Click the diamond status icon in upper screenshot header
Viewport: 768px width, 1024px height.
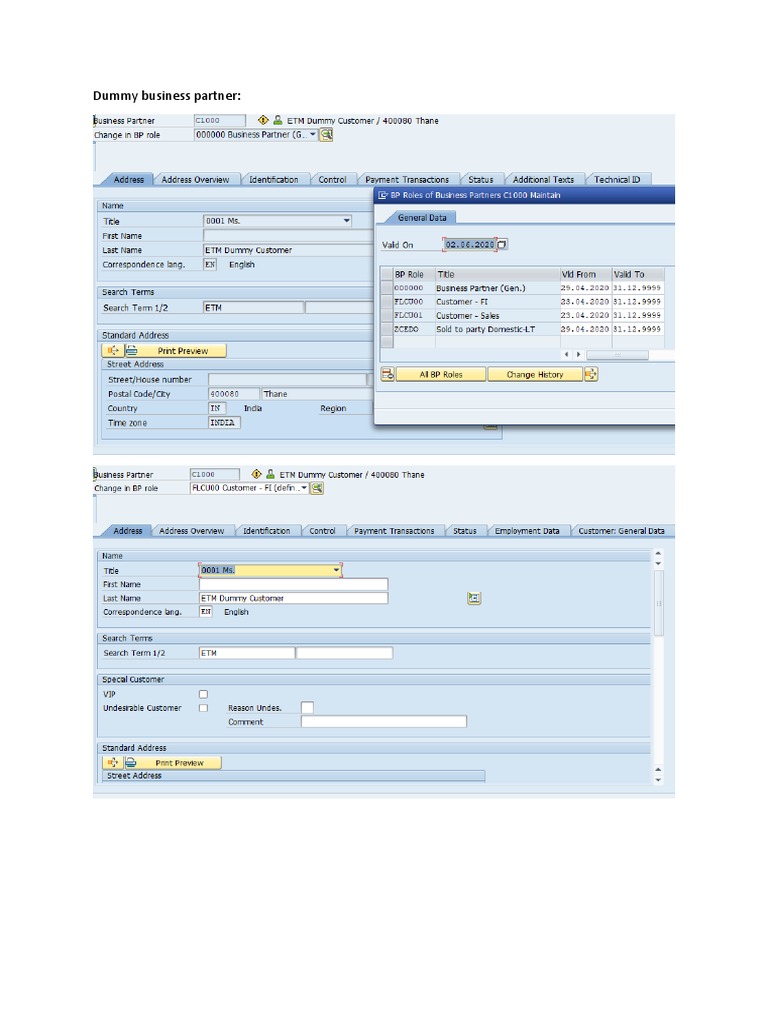263,120
